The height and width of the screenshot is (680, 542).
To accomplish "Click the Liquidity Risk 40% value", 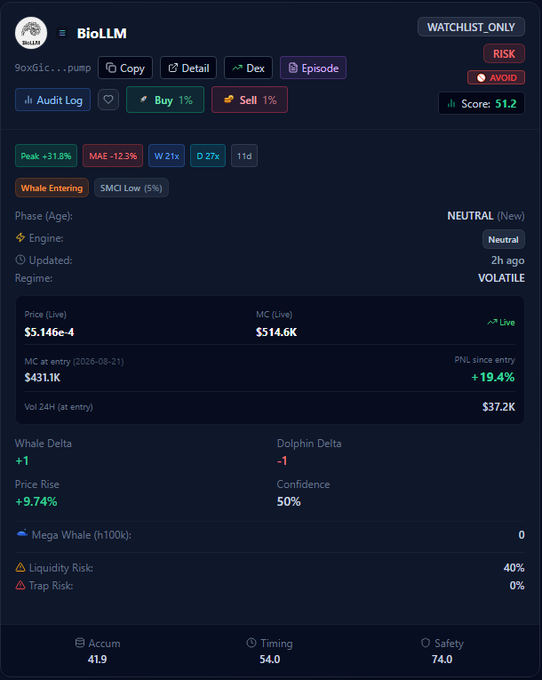I will tap(514, 568).
